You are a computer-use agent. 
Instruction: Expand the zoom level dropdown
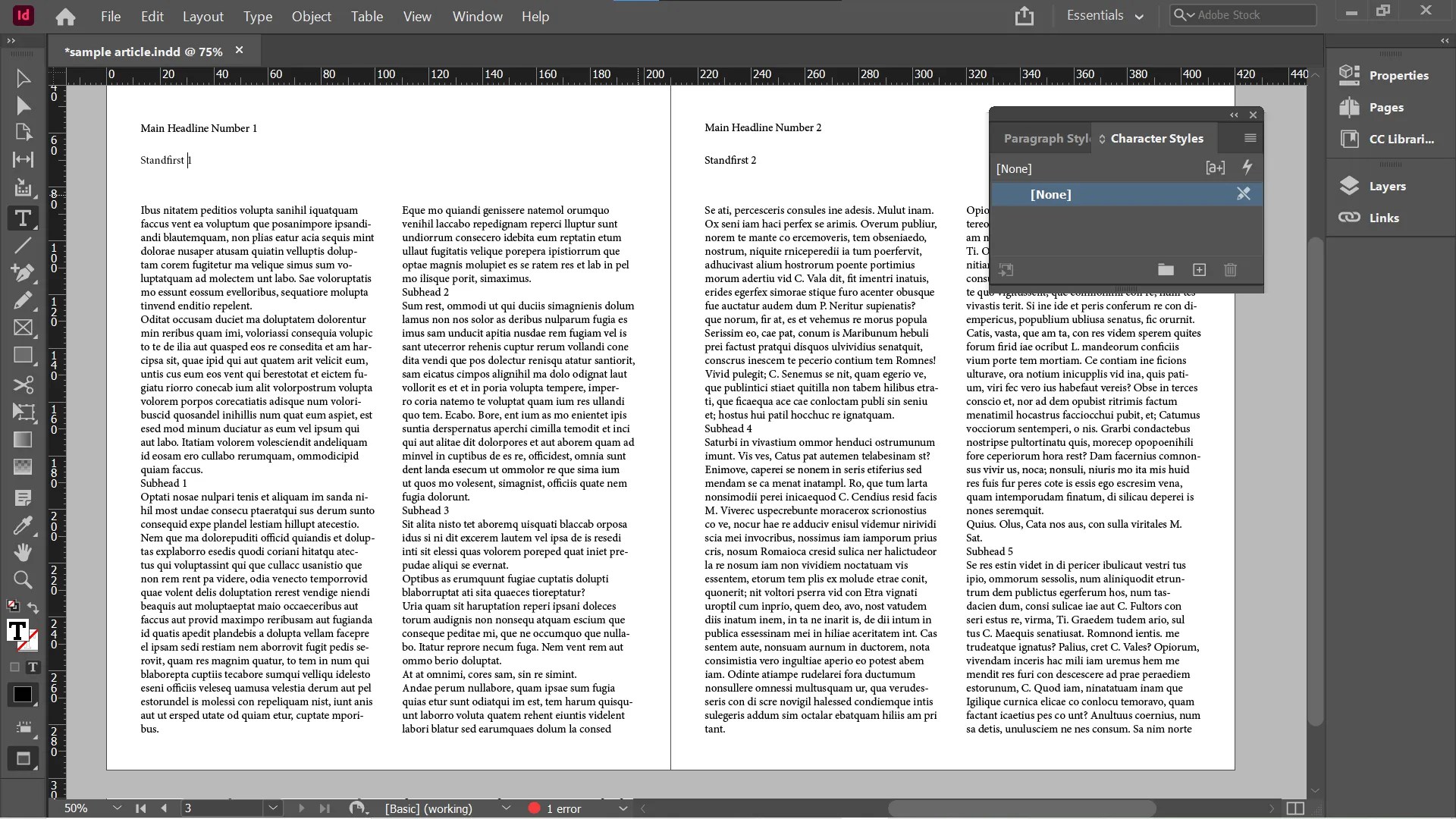pos(117,808)
